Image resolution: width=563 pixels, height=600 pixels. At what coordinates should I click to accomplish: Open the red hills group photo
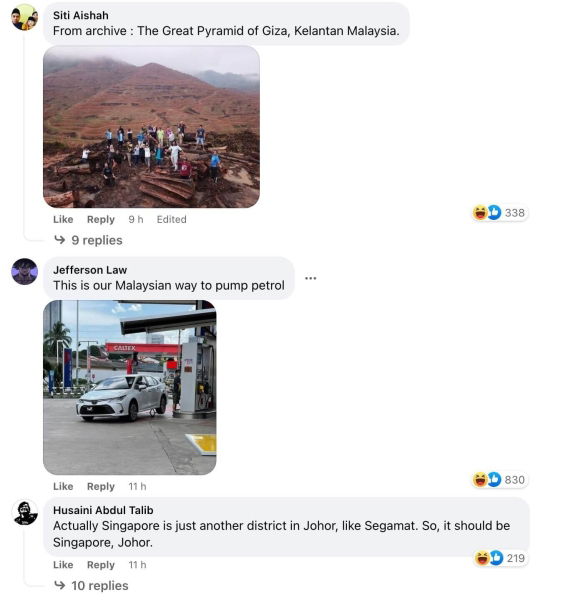click(x=152, y=127)
